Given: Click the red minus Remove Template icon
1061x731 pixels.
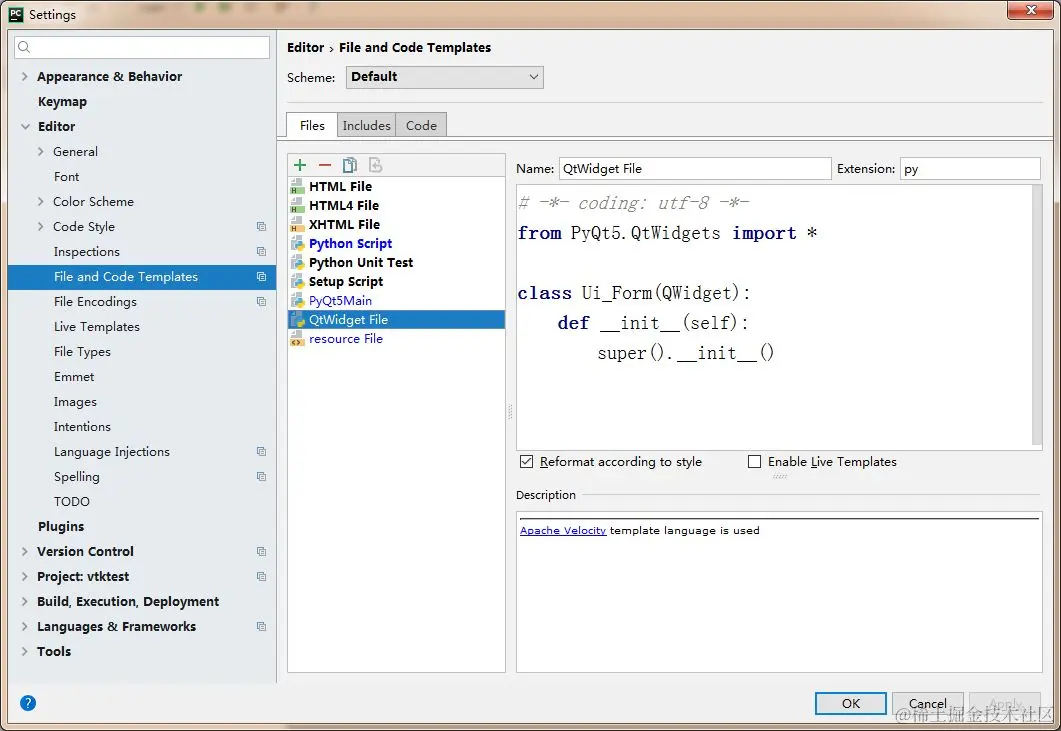Looking at the screenshot, I should [x=325, y=165].
